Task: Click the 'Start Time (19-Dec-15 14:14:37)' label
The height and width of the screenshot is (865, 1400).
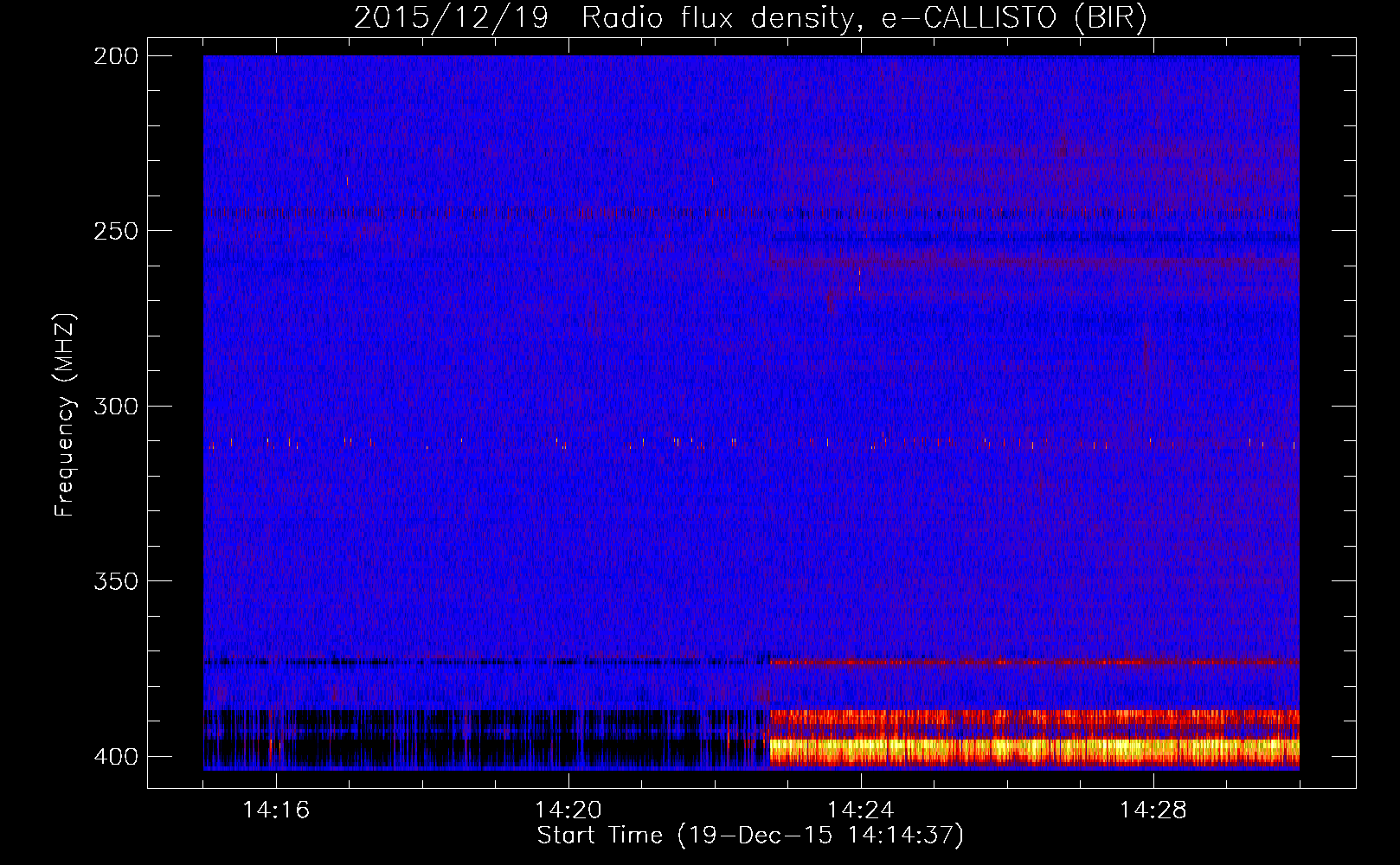Action: (x=750, y=836)
